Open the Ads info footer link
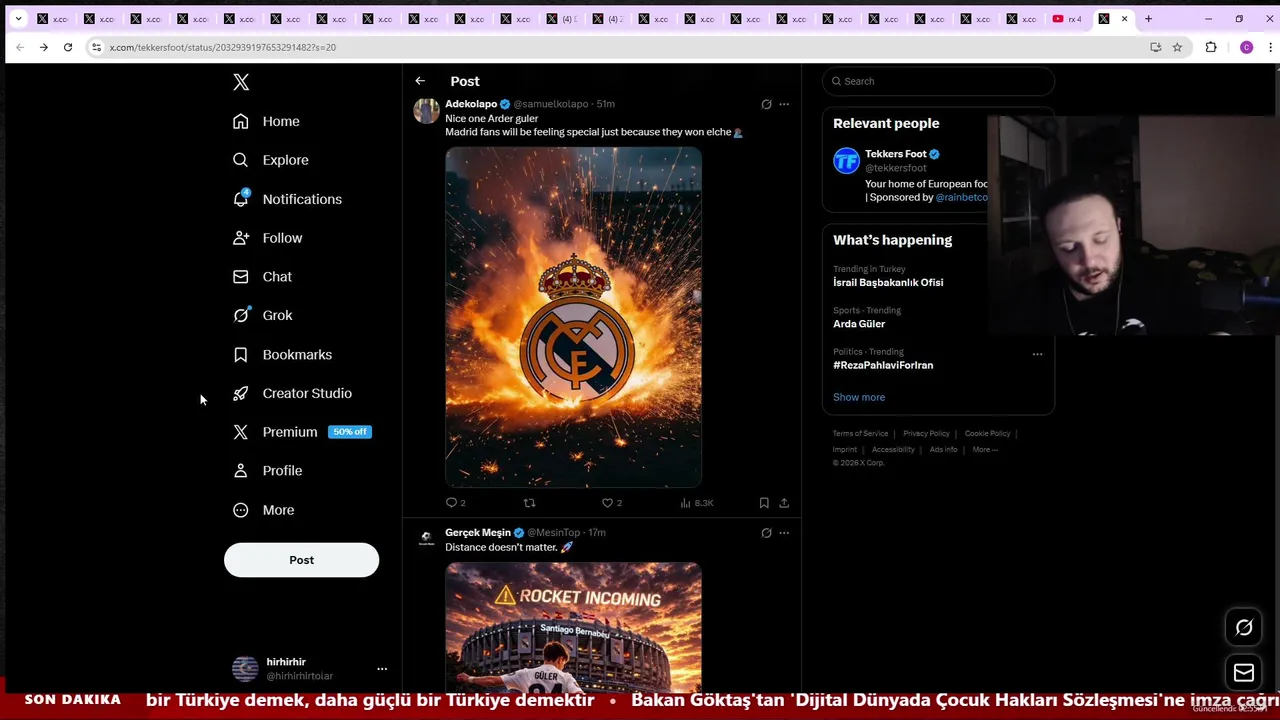This screenshot has height=720, width=1280. point(943,450)
